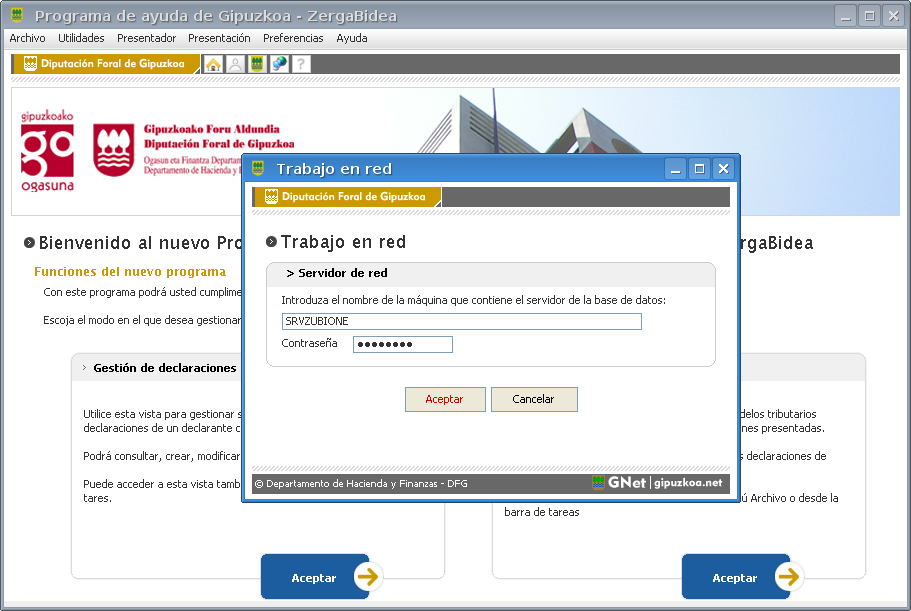This screenshot has width=911, height=611.
Task: Open the Preferencias menu
Action: point(293,38)
